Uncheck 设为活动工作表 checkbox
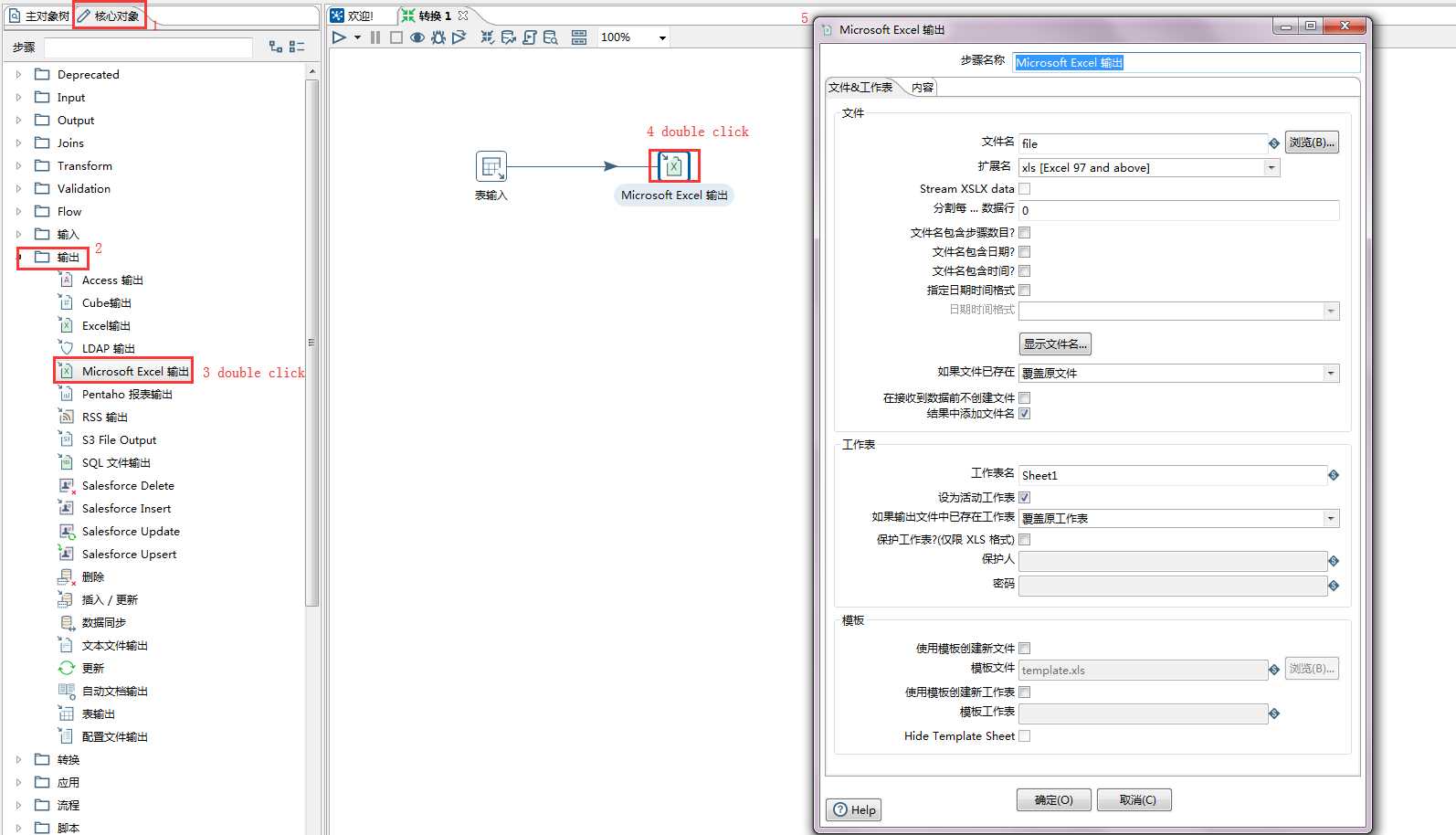This screenshot has width=1456, height=835. [1025, 498]
